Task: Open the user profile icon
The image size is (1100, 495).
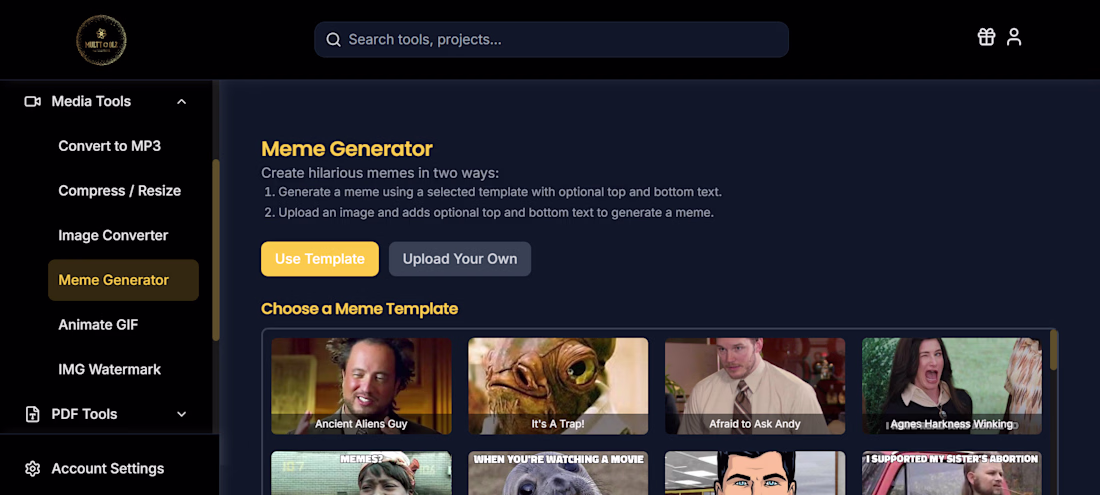Action: click(1014, 37)
